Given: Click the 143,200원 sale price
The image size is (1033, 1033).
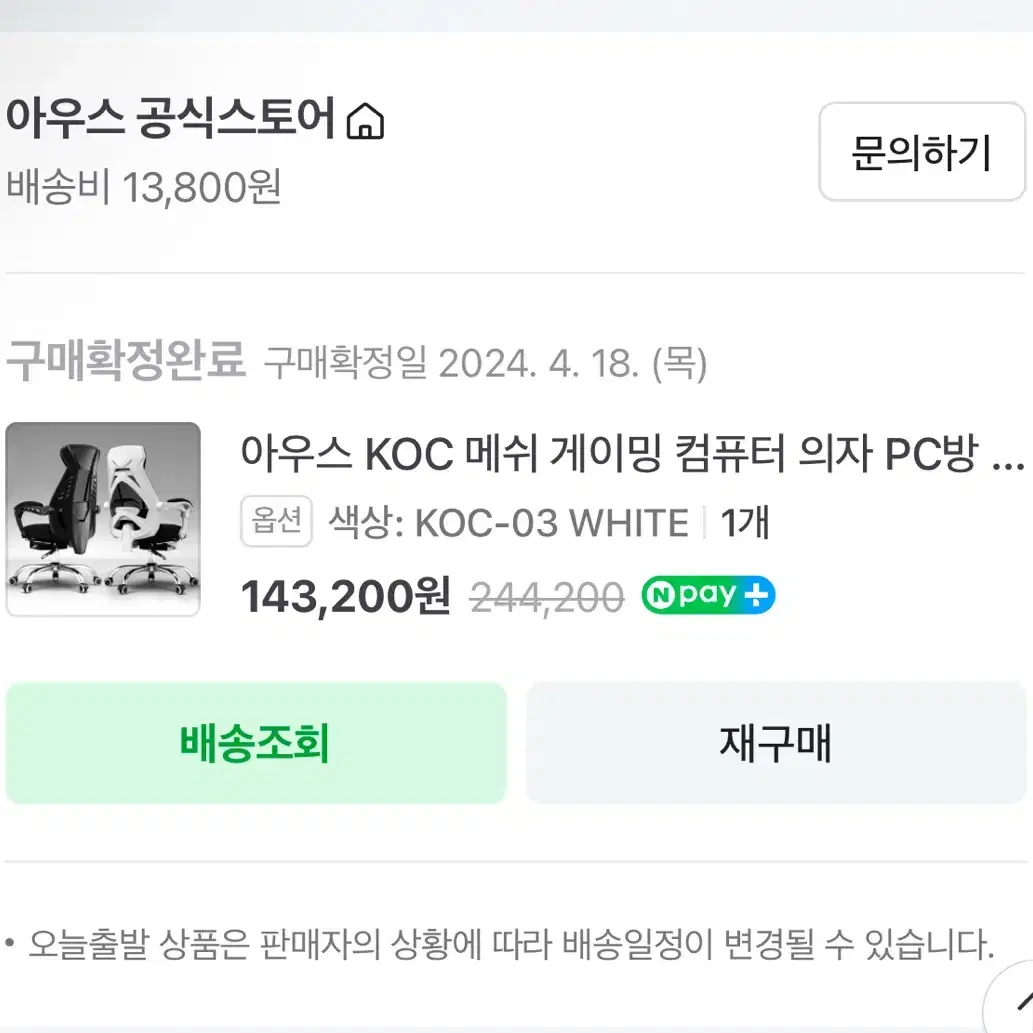Looking at the screenshot, I should pyautogui.click(x=346, y=597).
